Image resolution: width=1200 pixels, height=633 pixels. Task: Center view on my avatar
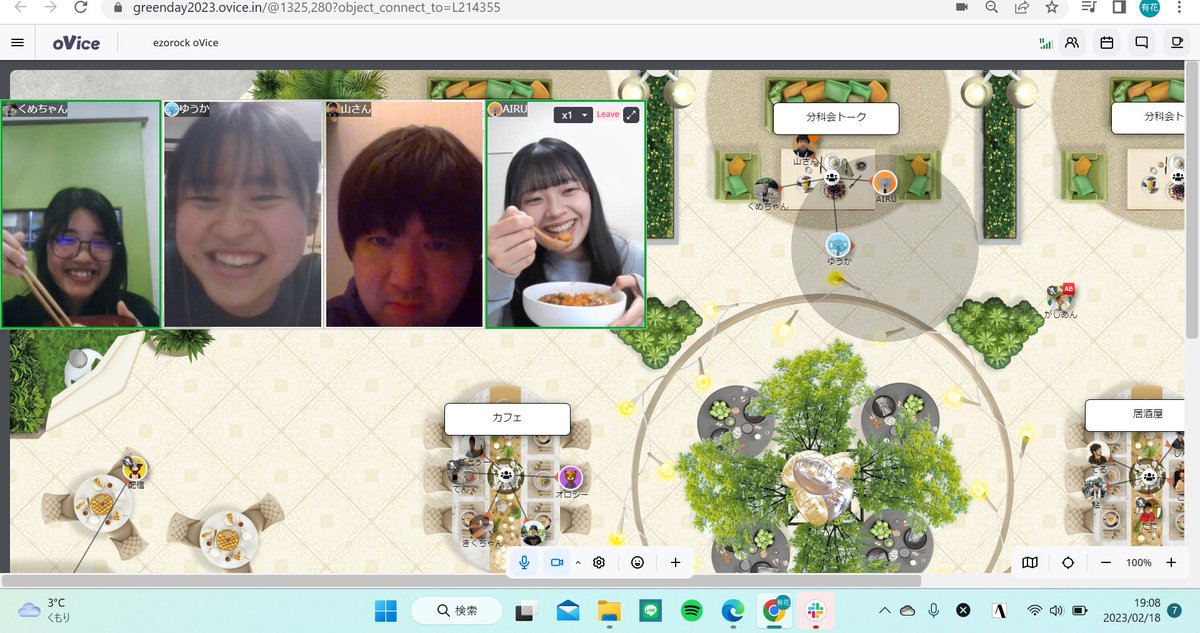point(1067,562)
